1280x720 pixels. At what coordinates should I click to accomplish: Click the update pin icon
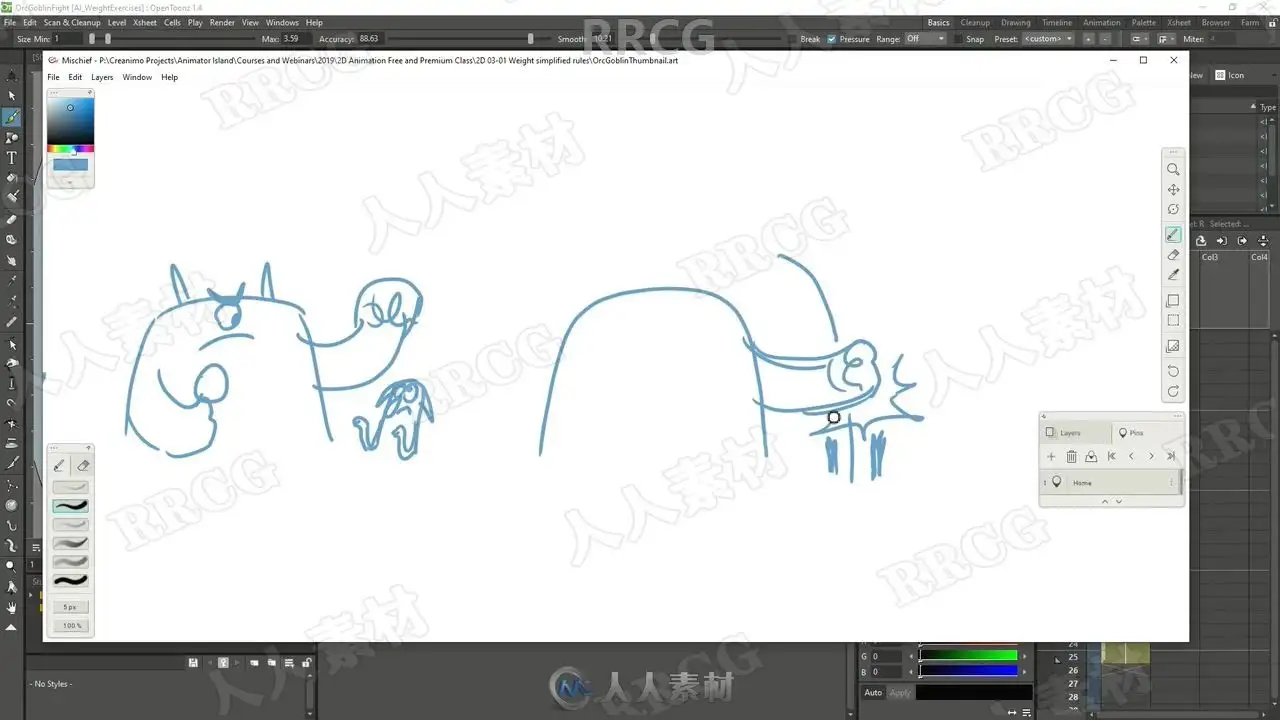click(x=1091, y=456)
